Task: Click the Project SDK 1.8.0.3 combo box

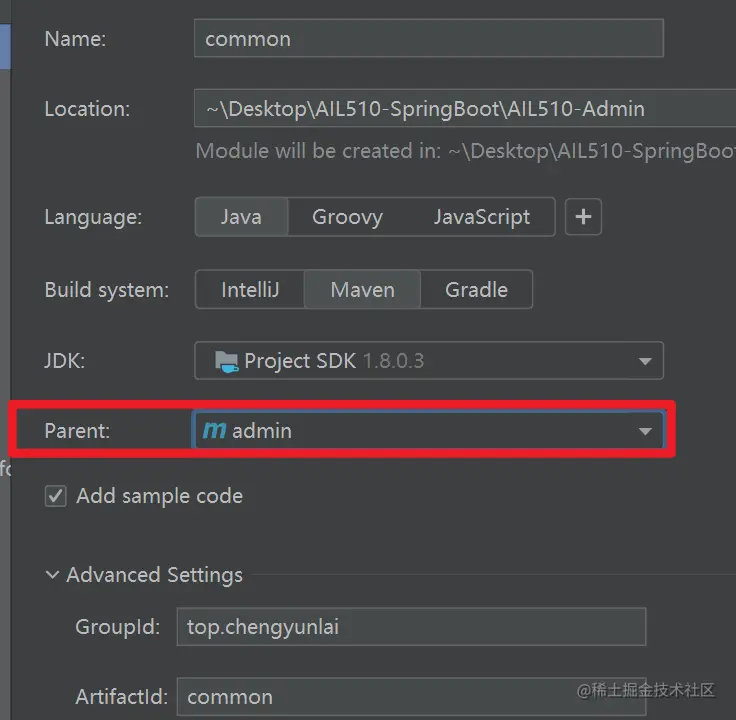Action: (420, 361)
